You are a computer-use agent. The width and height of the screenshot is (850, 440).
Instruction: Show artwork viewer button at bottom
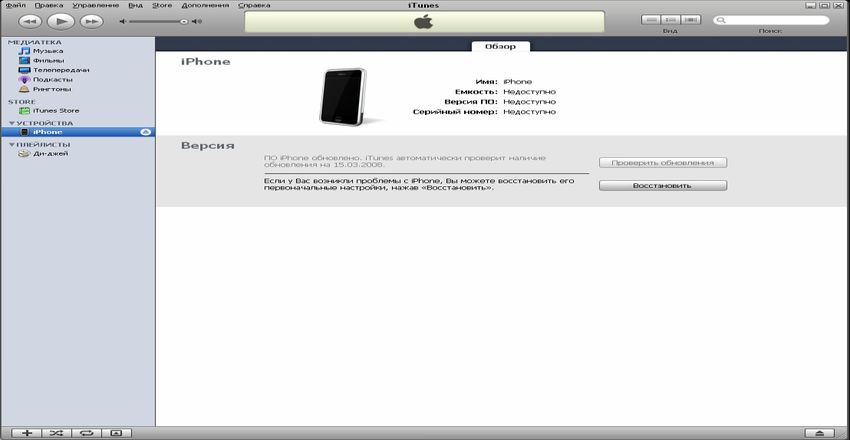click(117, 433)
